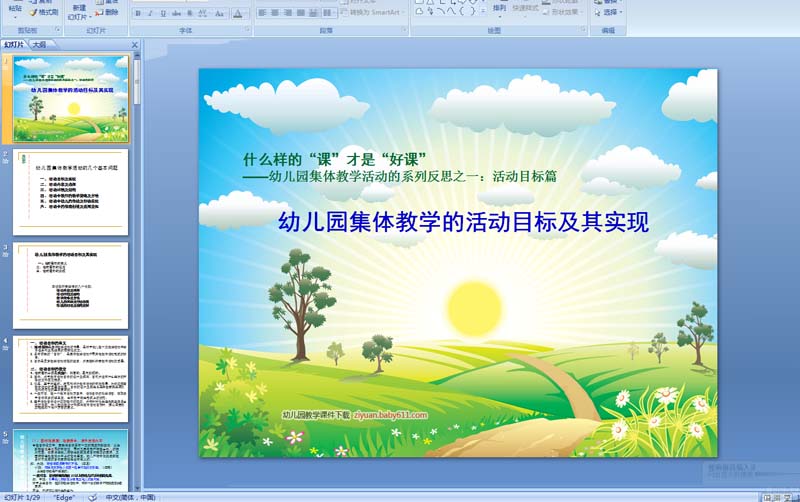Viewport: 800px width, 502px height.
Task: Click the ziyuan.baby611.com link on slide
Action: click(x=390, y=414)
